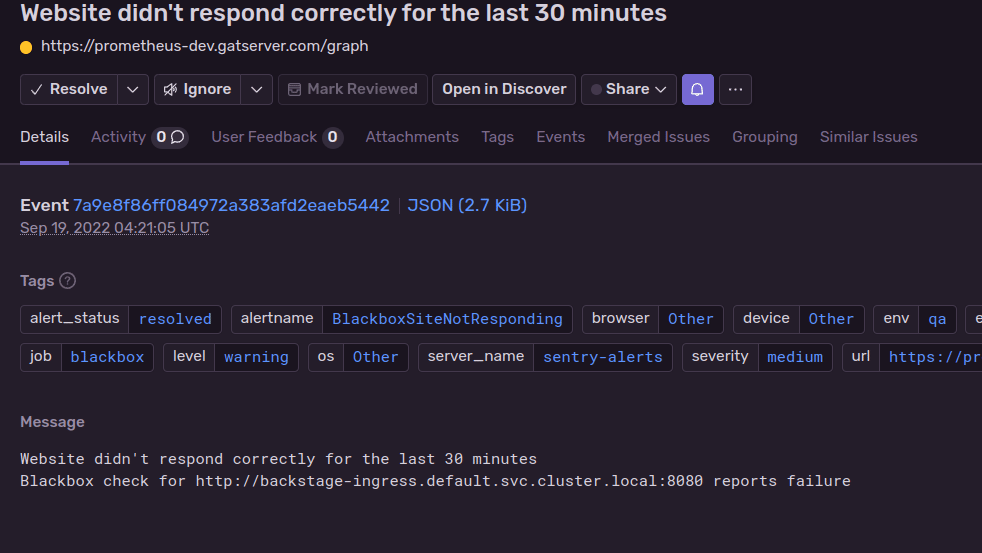Expand the Ignore options dropdown arrow
This screenshot has width=982, height=553.
[257, 89]
